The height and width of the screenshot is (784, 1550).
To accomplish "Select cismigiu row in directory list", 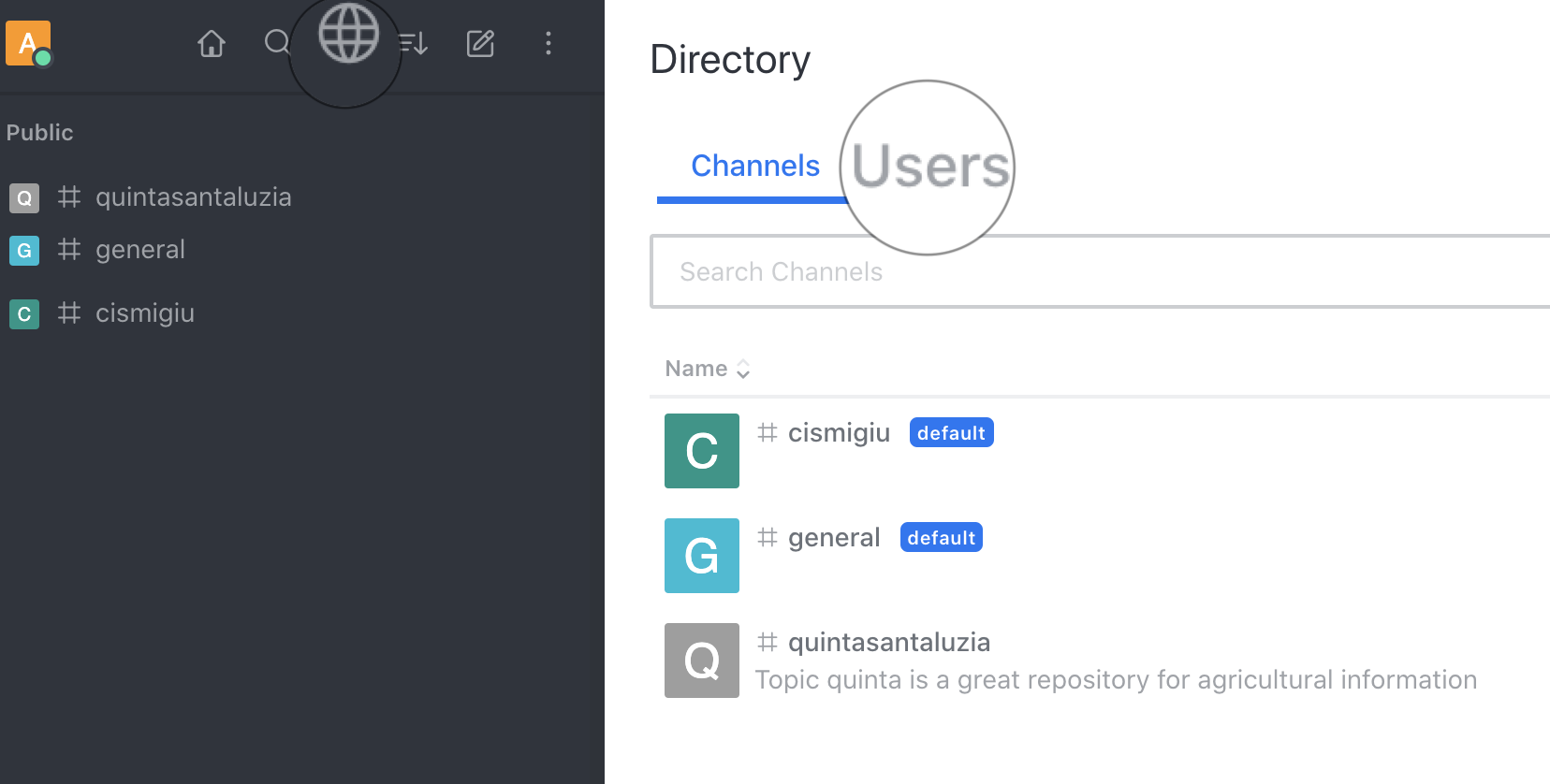I will (839, 433).
